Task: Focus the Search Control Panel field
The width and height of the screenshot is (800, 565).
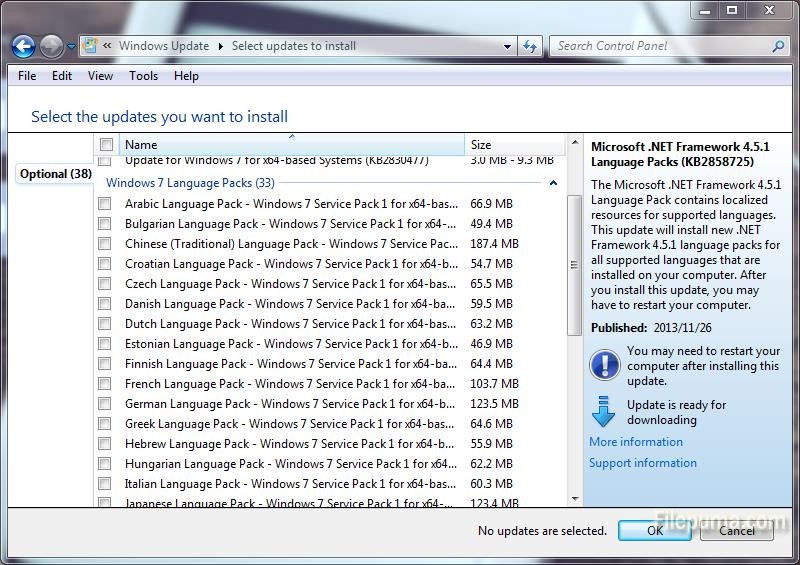Action: (x=669, y=46)
